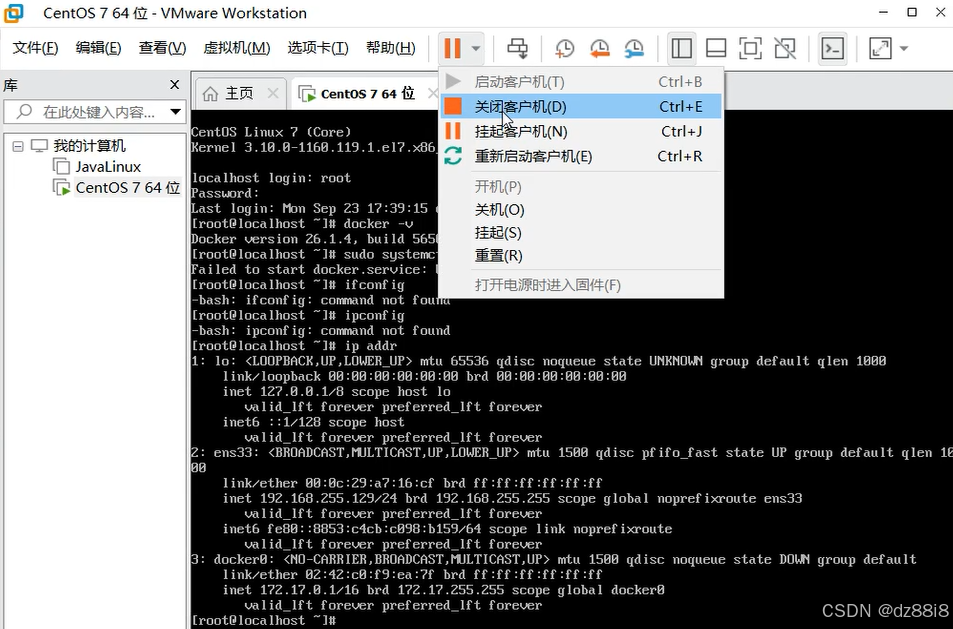Take a snapshot with the clock-plus icon
This screenshot has height=629, width=953.
[565, 48]
